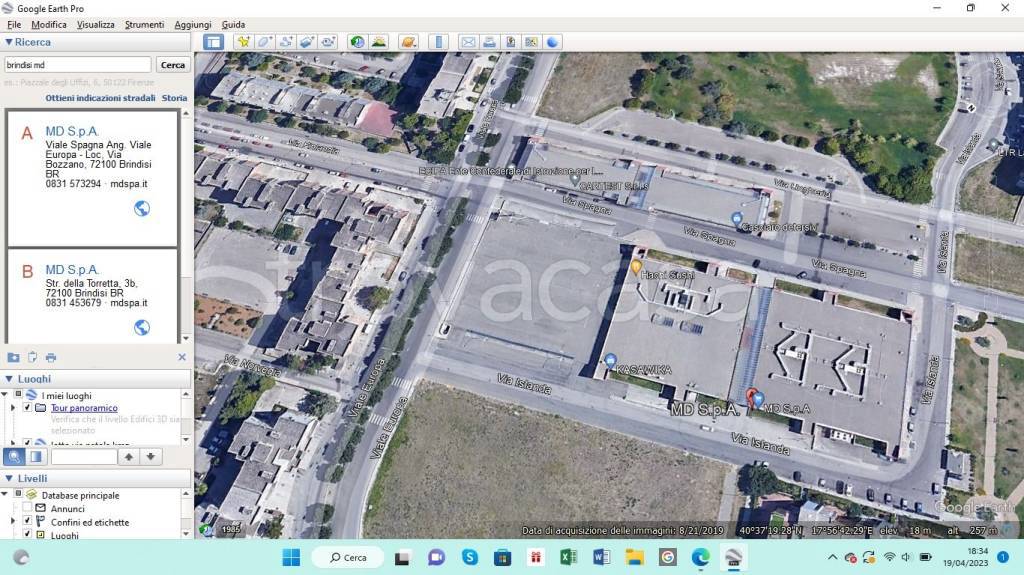Click the Tour panoramico link
This screenshot has height=575, width=1024.
pyautogui.click(x=84, y=408)
